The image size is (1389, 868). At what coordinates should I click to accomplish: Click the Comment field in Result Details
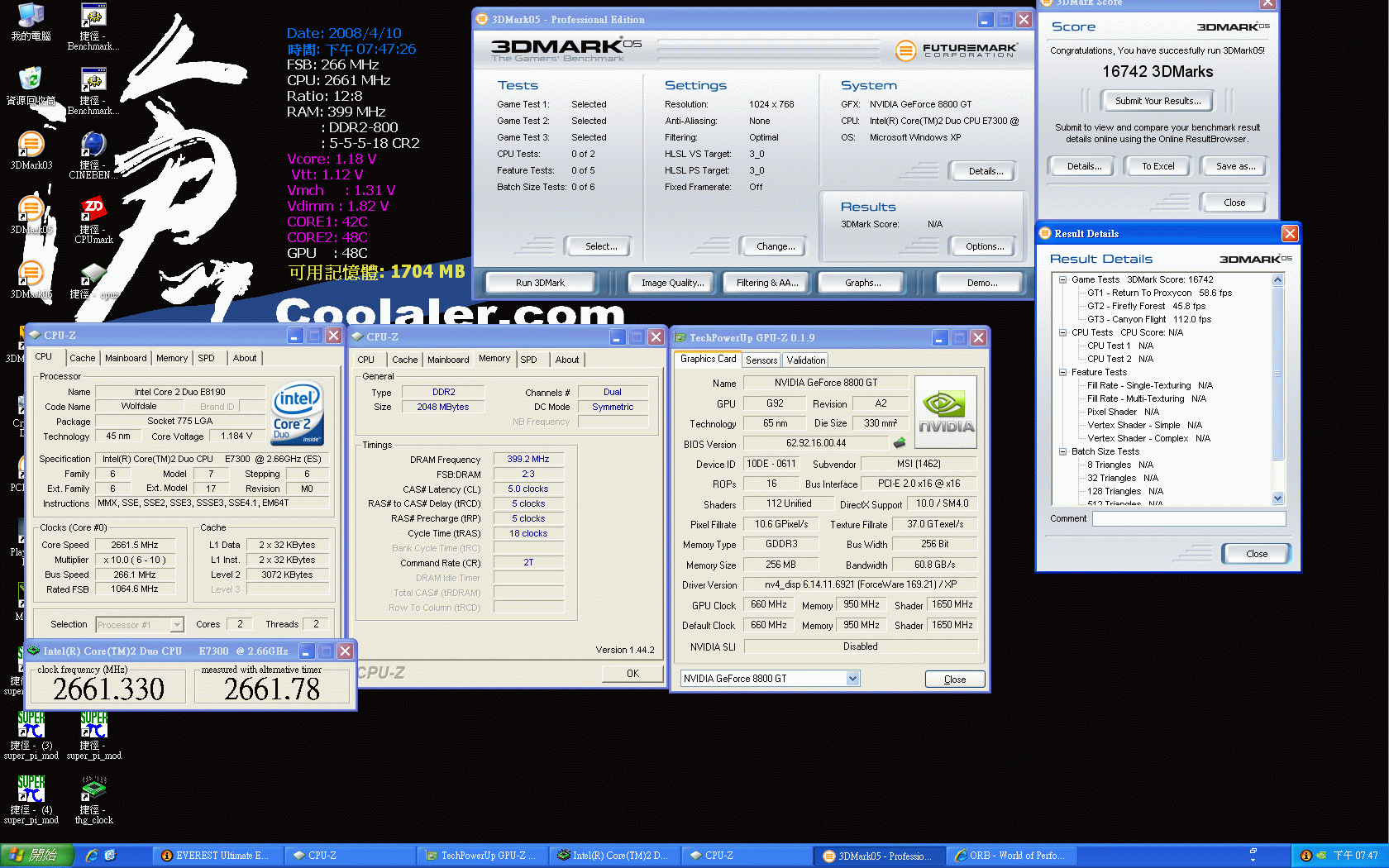(x=1189, y=518)
